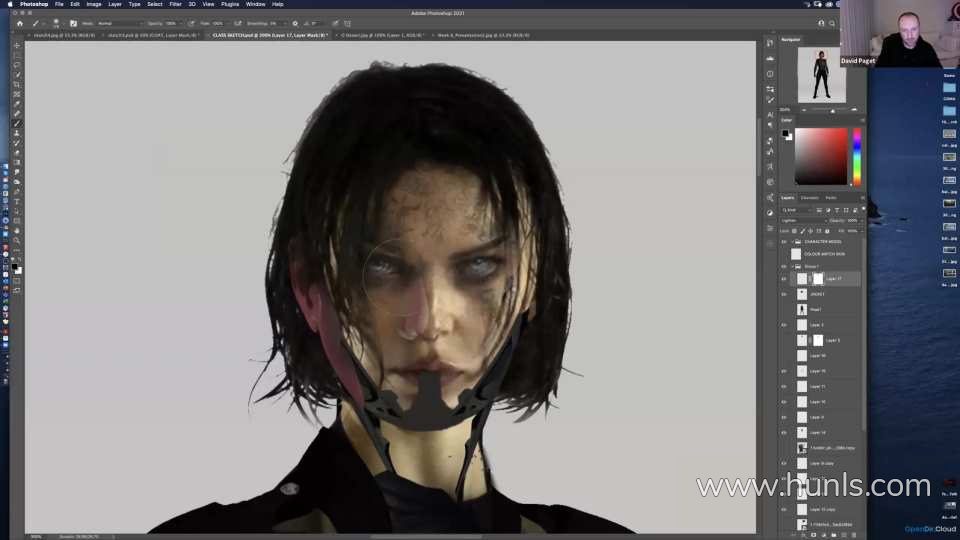Image resolution: width=960 pixels, height=540 pixels.
Task: Select the Crop tool in the toolbar
Action: tap(17, 84)
